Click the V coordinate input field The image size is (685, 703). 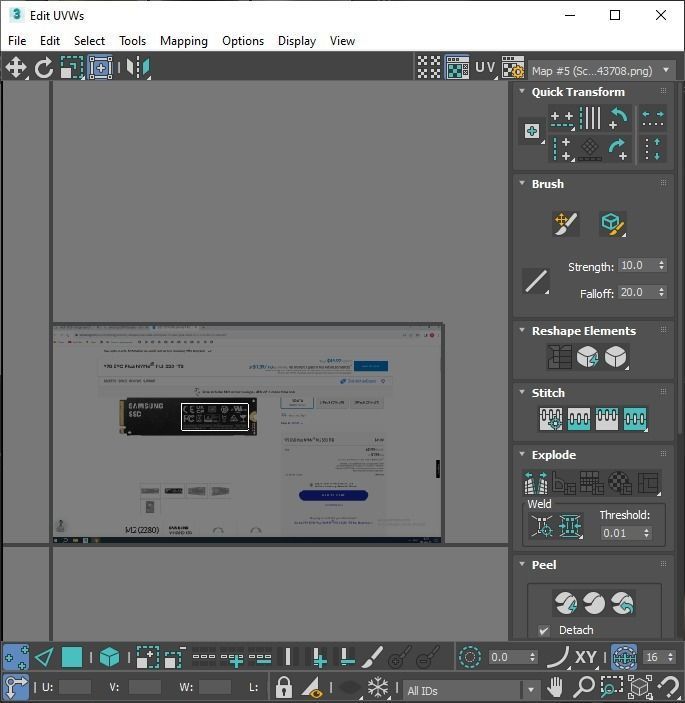pyautogui.click(x=144, y=687)
